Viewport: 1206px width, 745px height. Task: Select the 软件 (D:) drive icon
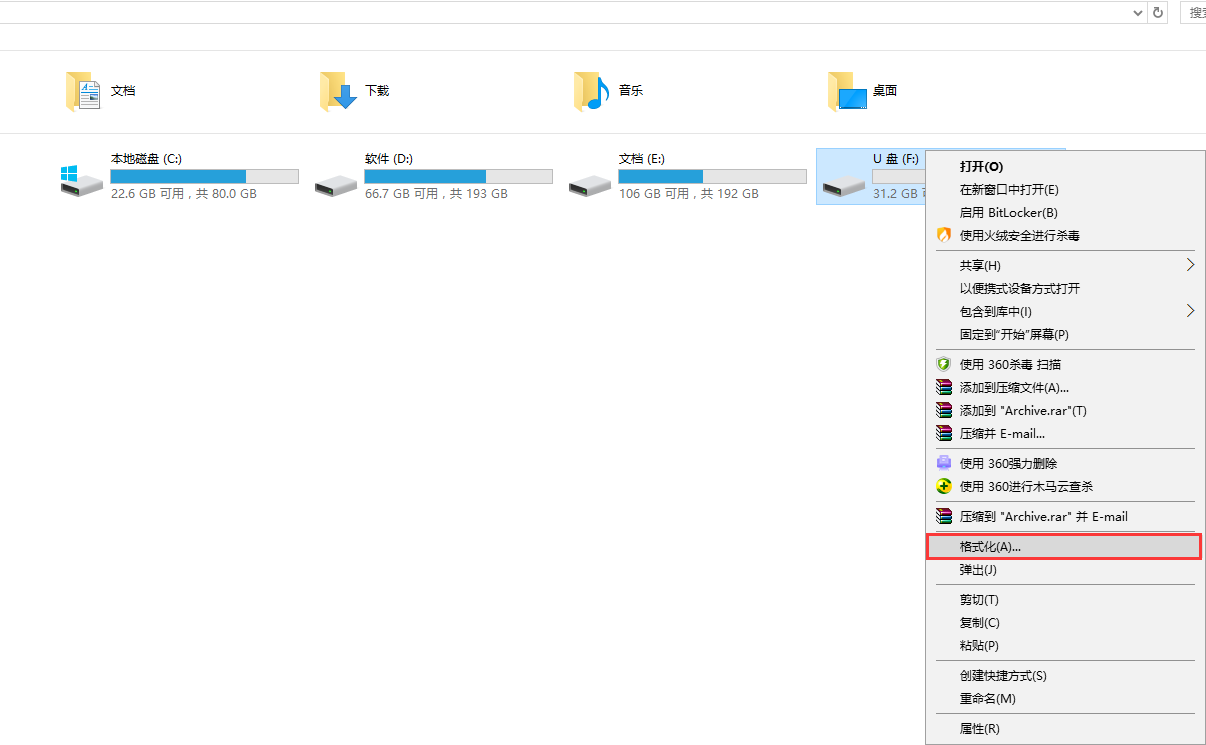click(336, 180)
